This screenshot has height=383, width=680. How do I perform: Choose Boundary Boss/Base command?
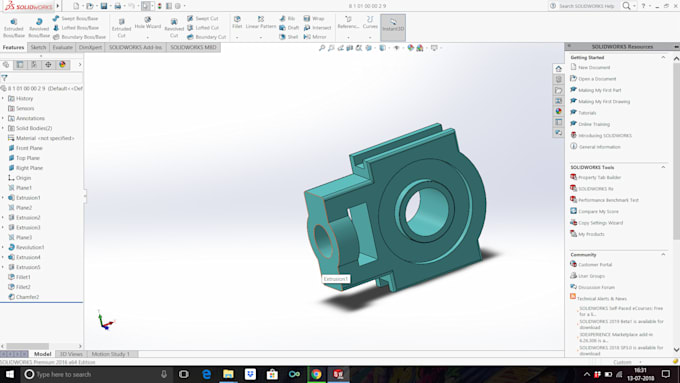point(79,37)
